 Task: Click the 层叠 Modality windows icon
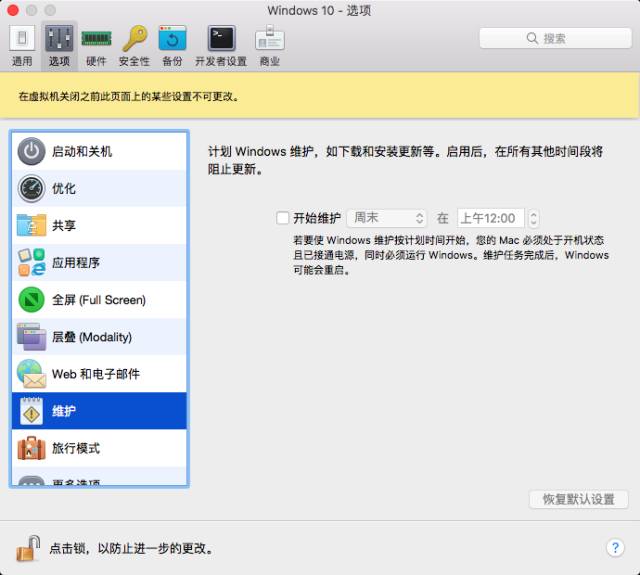31,337
